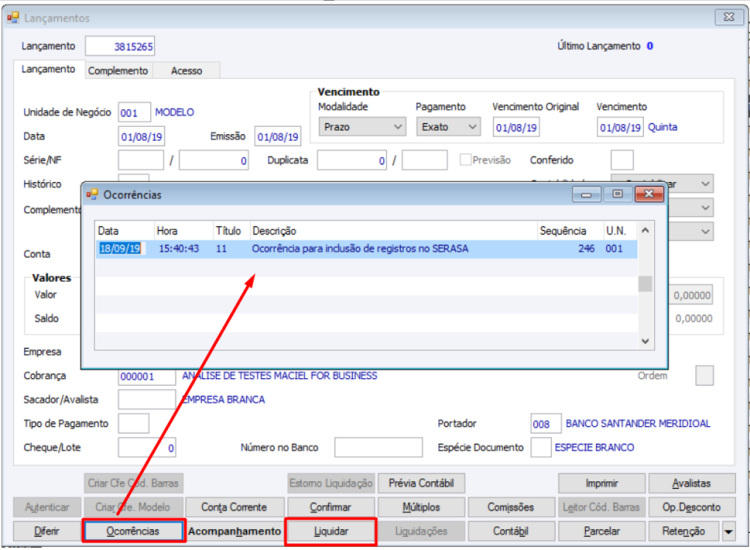750x550 pixels.
Task: Click the Retenção button
Action: 684,531
